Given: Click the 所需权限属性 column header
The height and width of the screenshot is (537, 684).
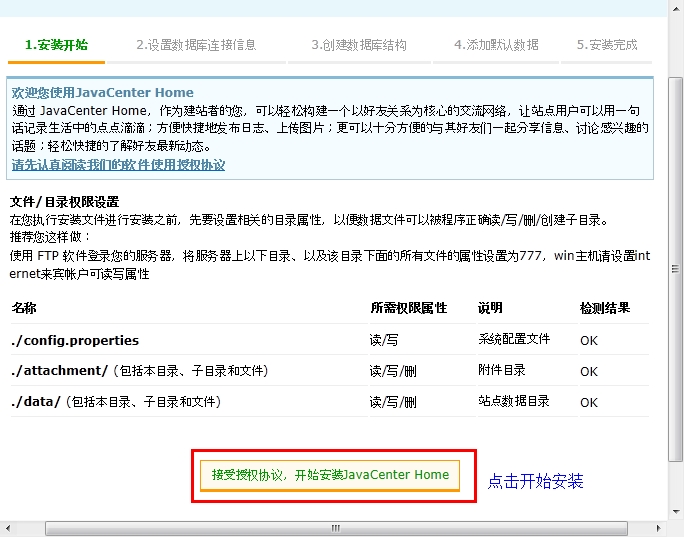Looking at the screenshot, I should 409,308.
